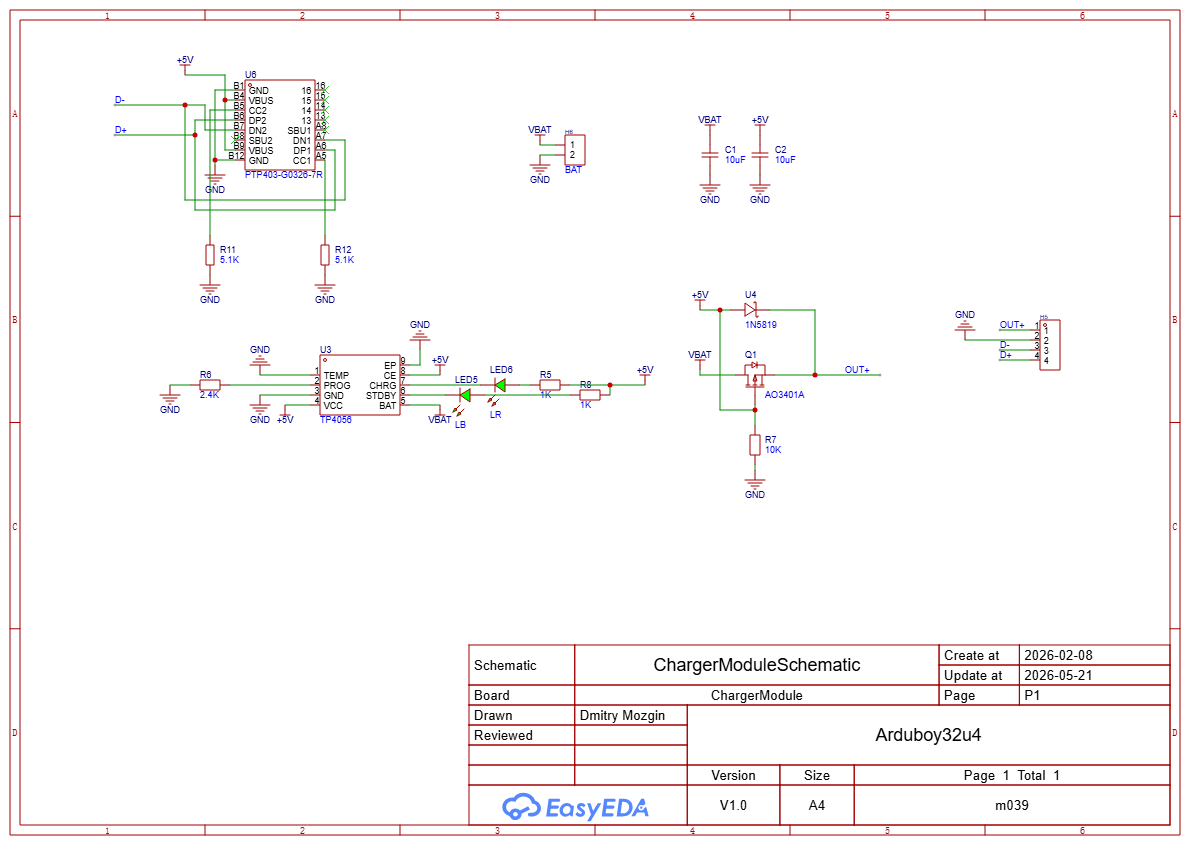Click resistor R11 5.1K symbol
The height and width of the screenshot is (845, 1190).
(x=210, y=255)
